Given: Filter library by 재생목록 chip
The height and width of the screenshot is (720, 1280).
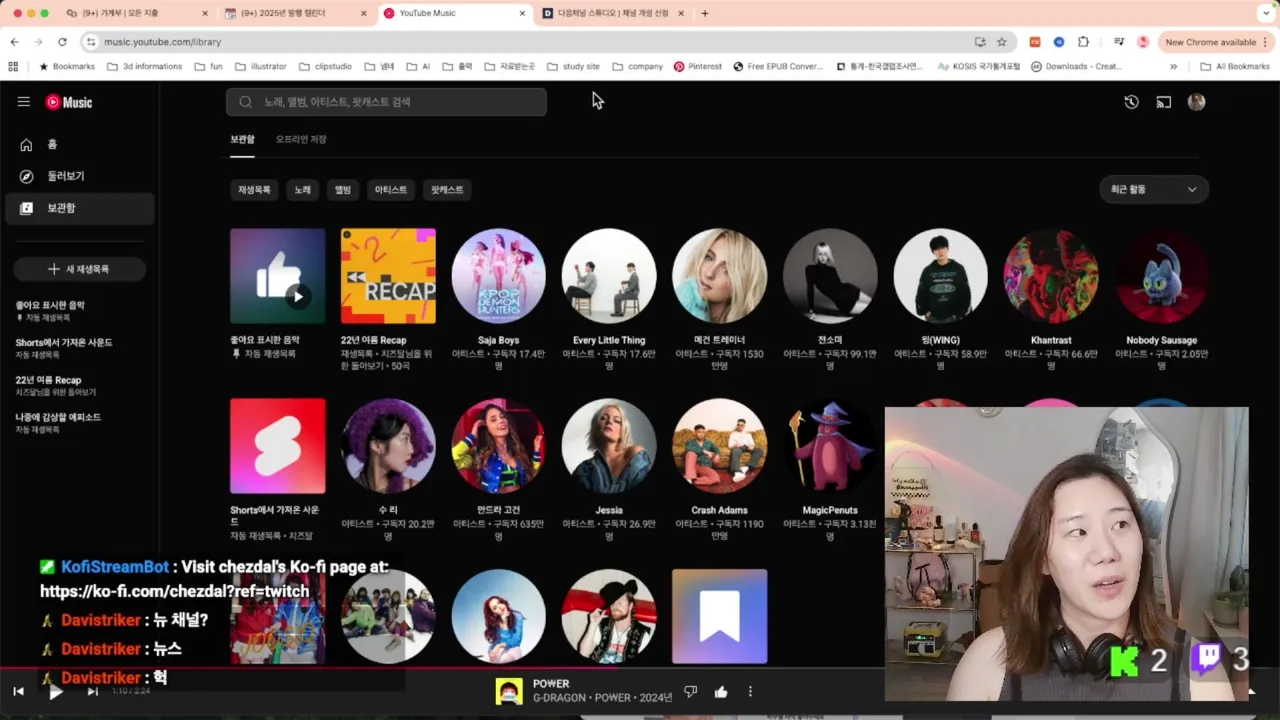Looking at the screenshot, I should (254, 189).
